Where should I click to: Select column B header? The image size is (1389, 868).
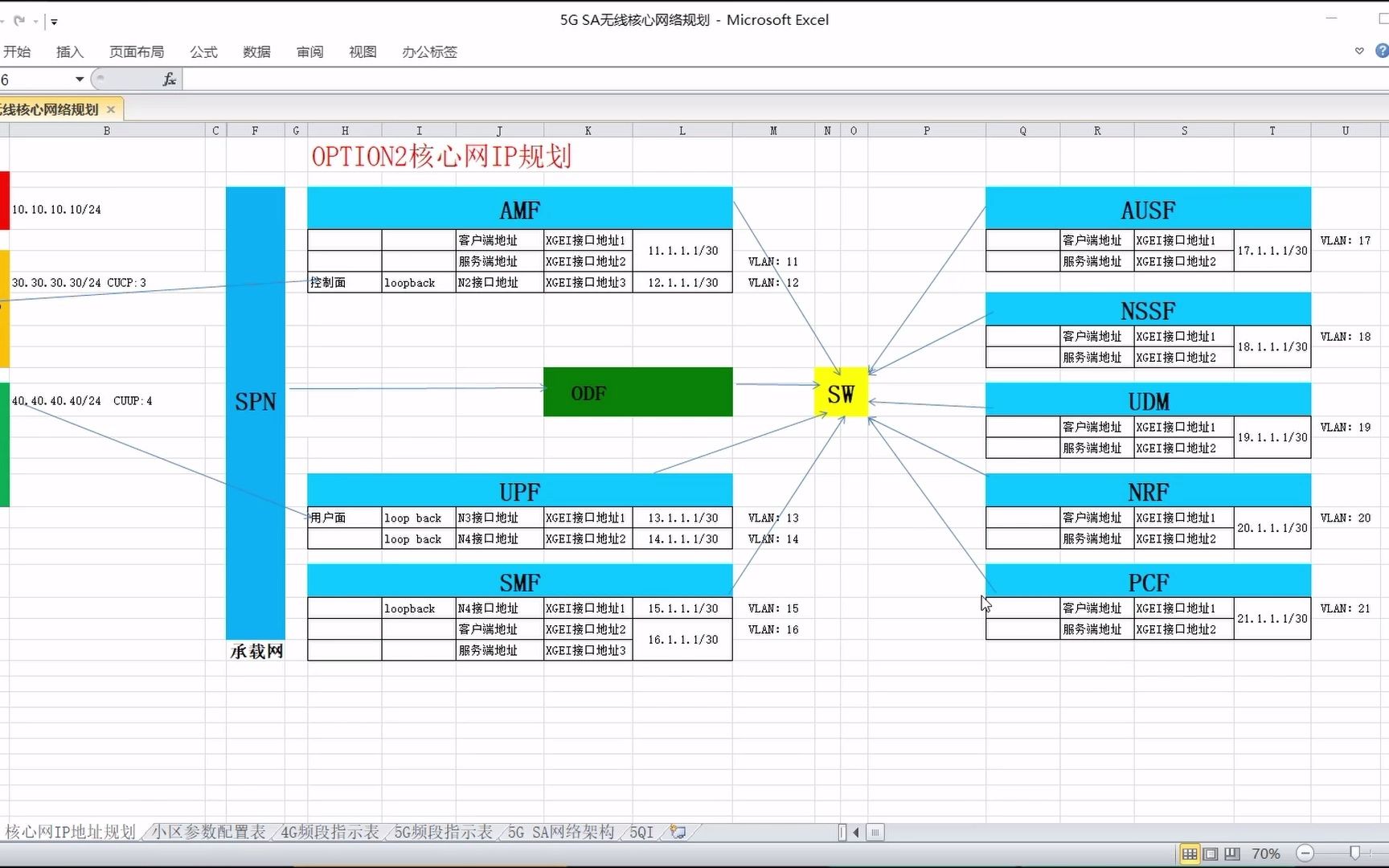(x=107, y=130)
